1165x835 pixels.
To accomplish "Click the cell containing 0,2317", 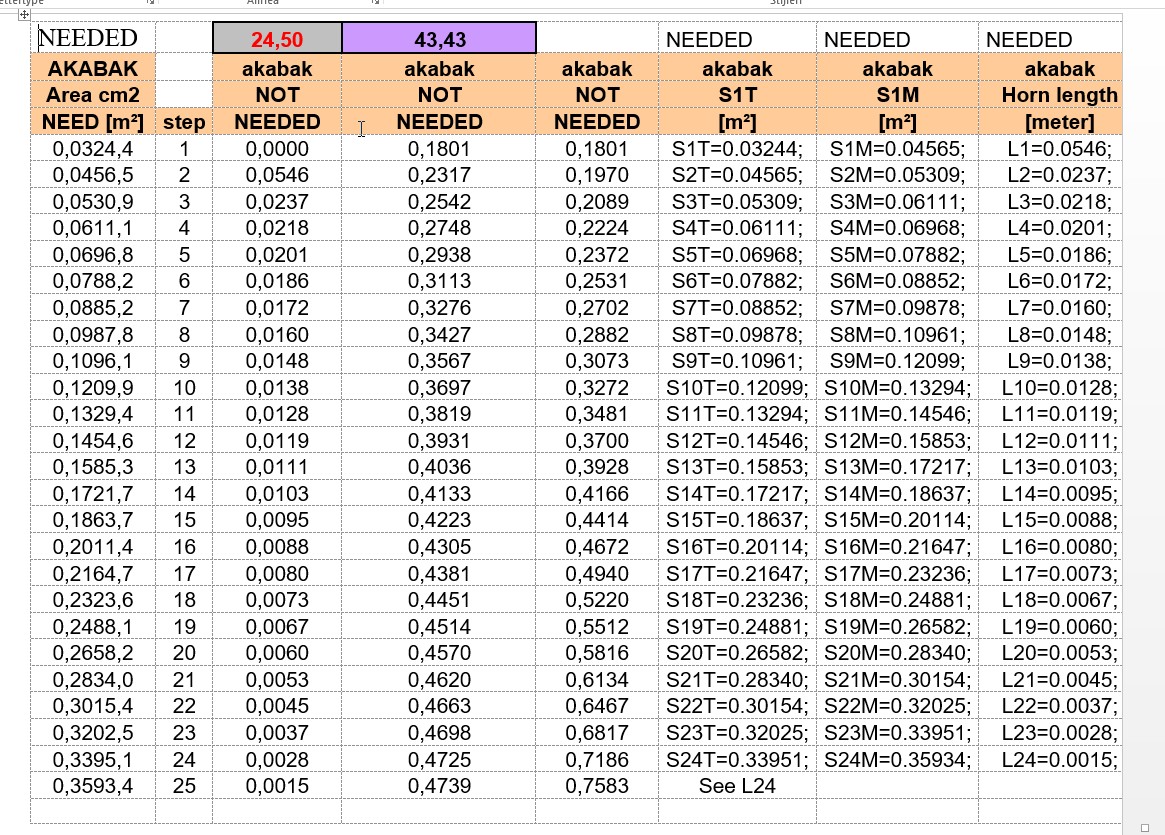I will (439, 175).
